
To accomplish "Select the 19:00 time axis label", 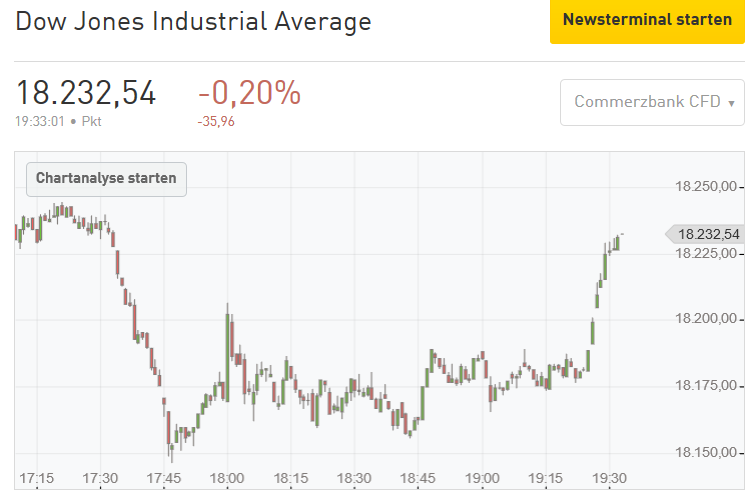I will coord(482,477).
